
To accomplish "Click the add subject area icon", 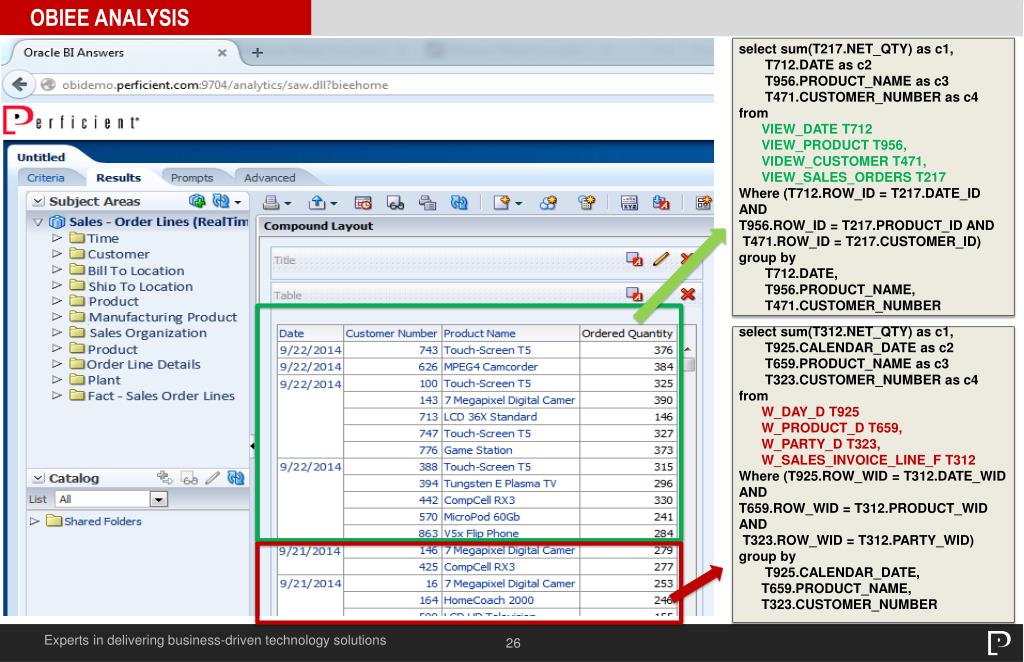I will 197,201.
